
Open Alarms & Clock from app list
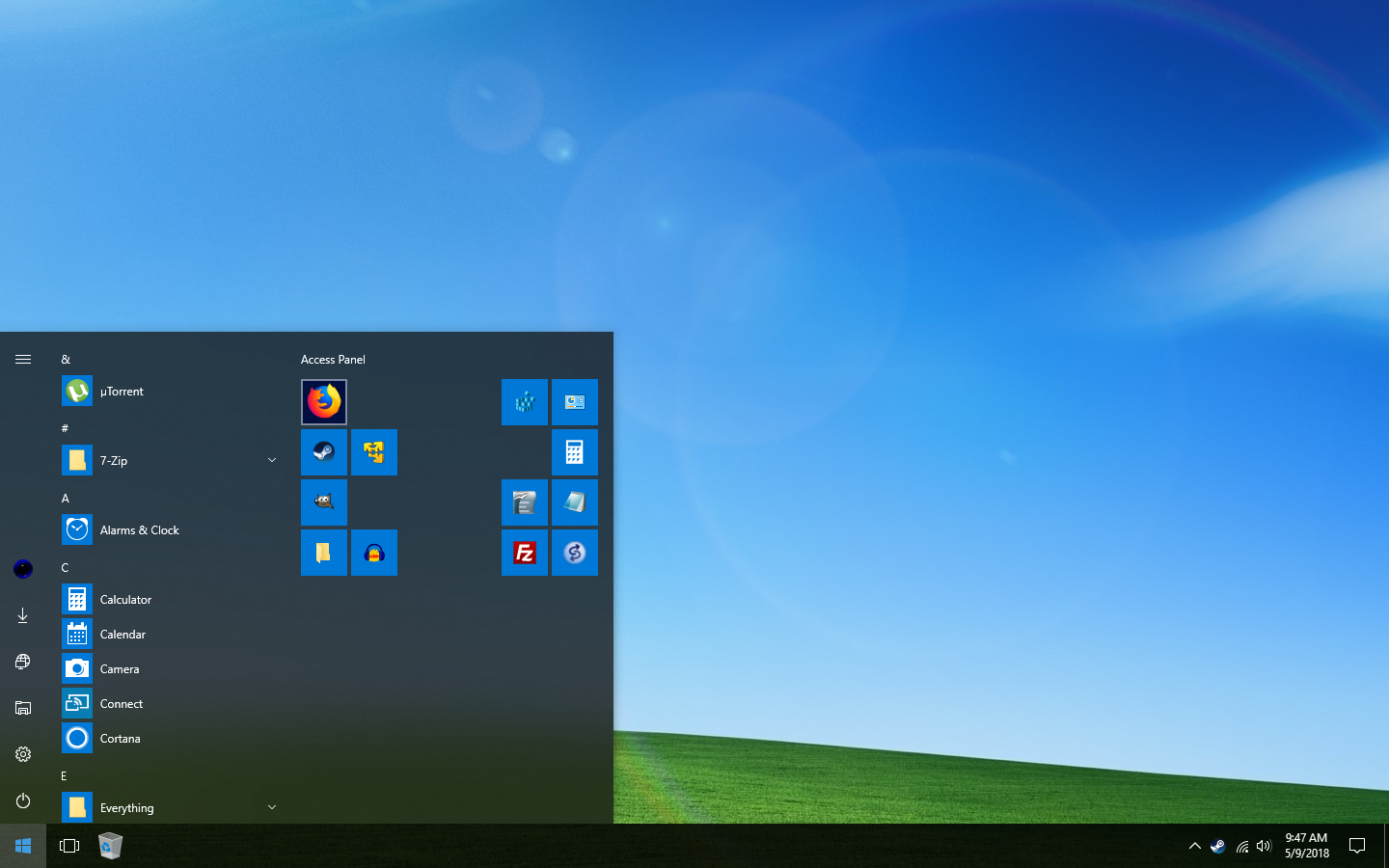point(170,530)
